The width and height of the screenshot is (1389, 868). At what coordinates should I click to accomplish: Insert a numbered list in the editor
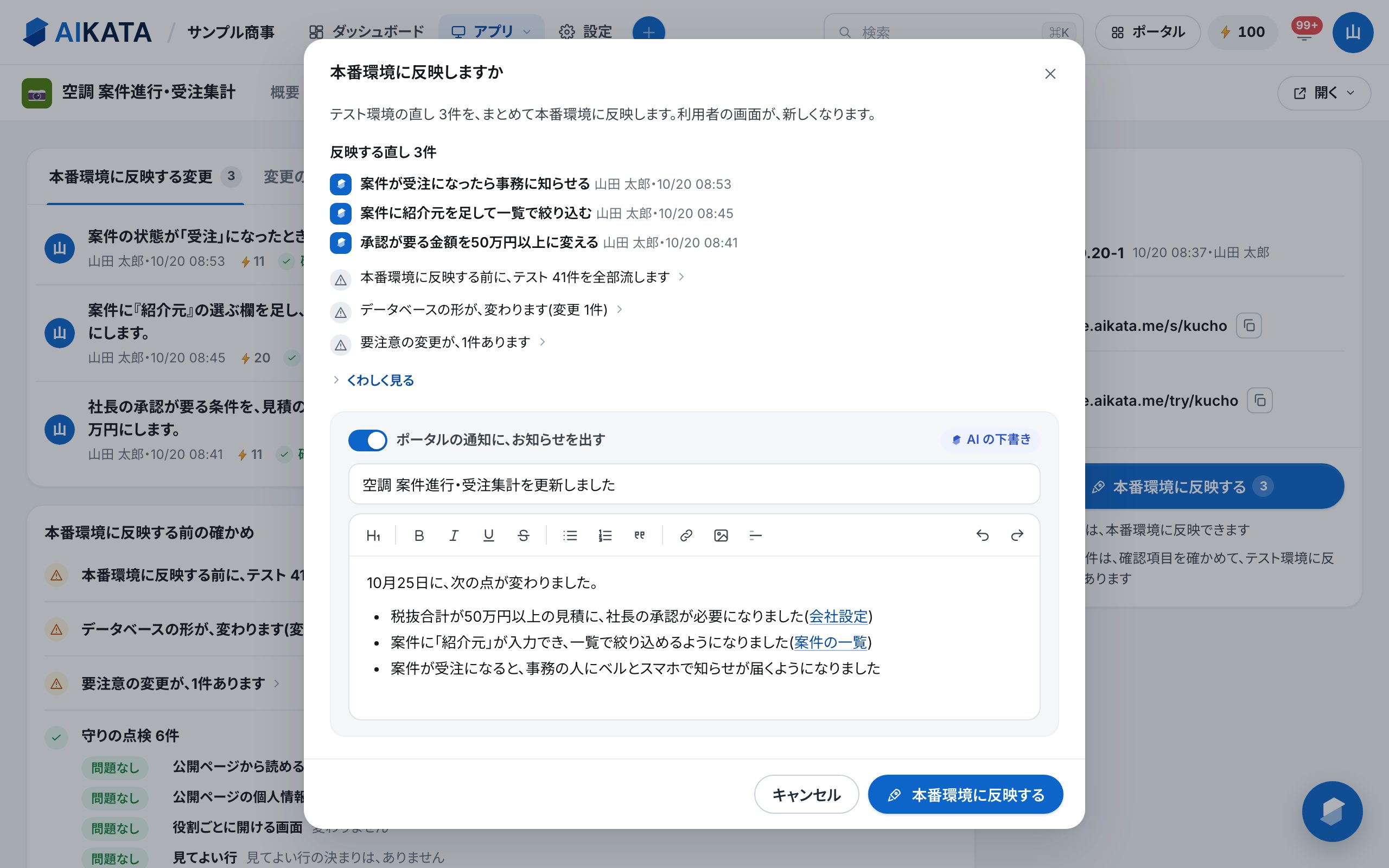(605, 535)
